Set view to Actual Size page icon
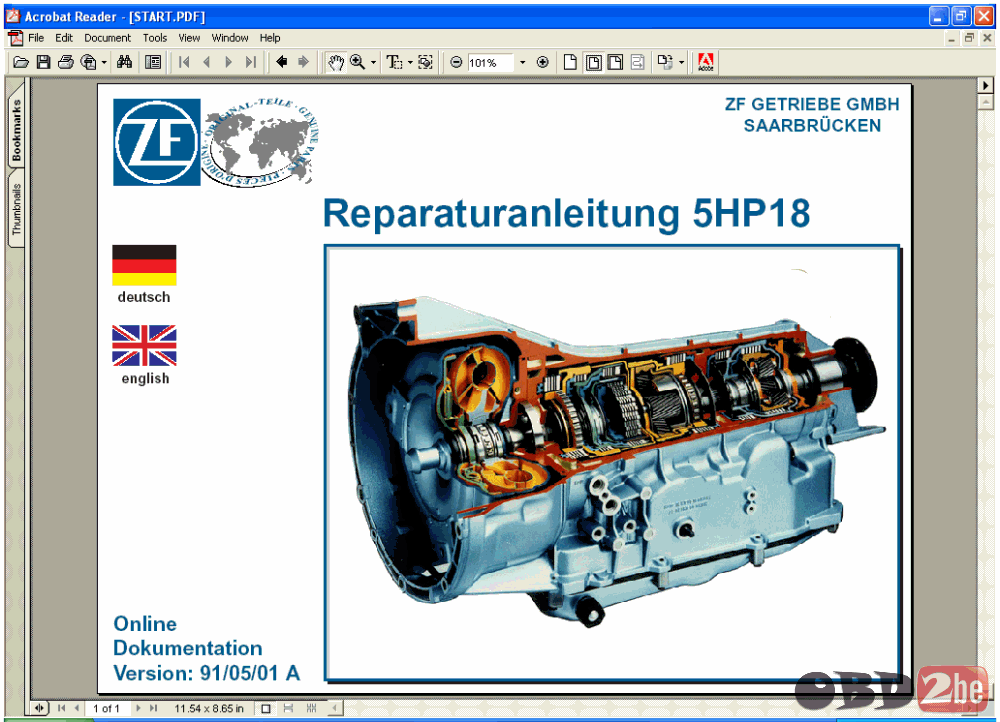 [x=570, y=63]
